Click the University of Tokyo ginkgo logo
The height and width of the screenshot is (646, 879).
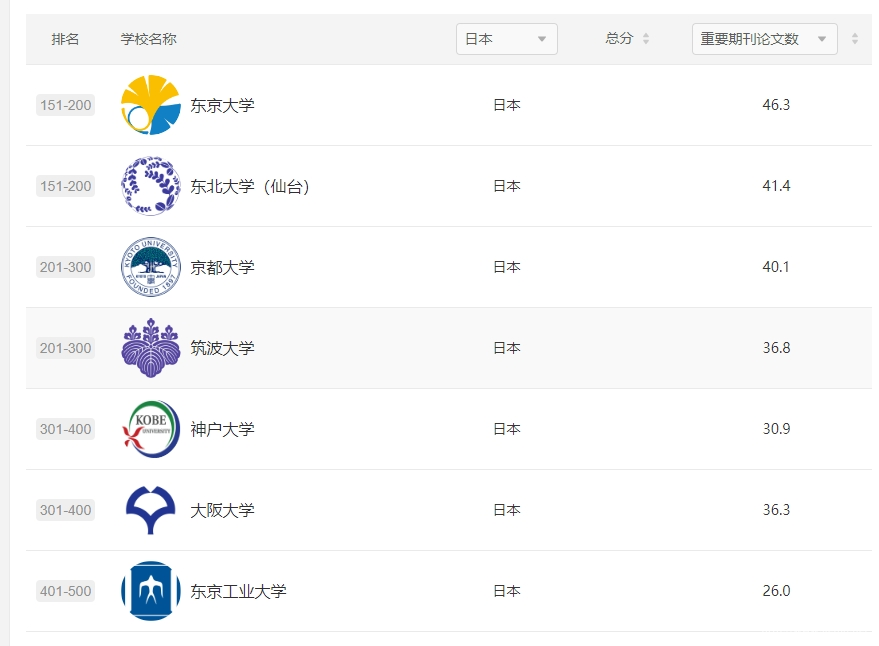tap(151, 105)
